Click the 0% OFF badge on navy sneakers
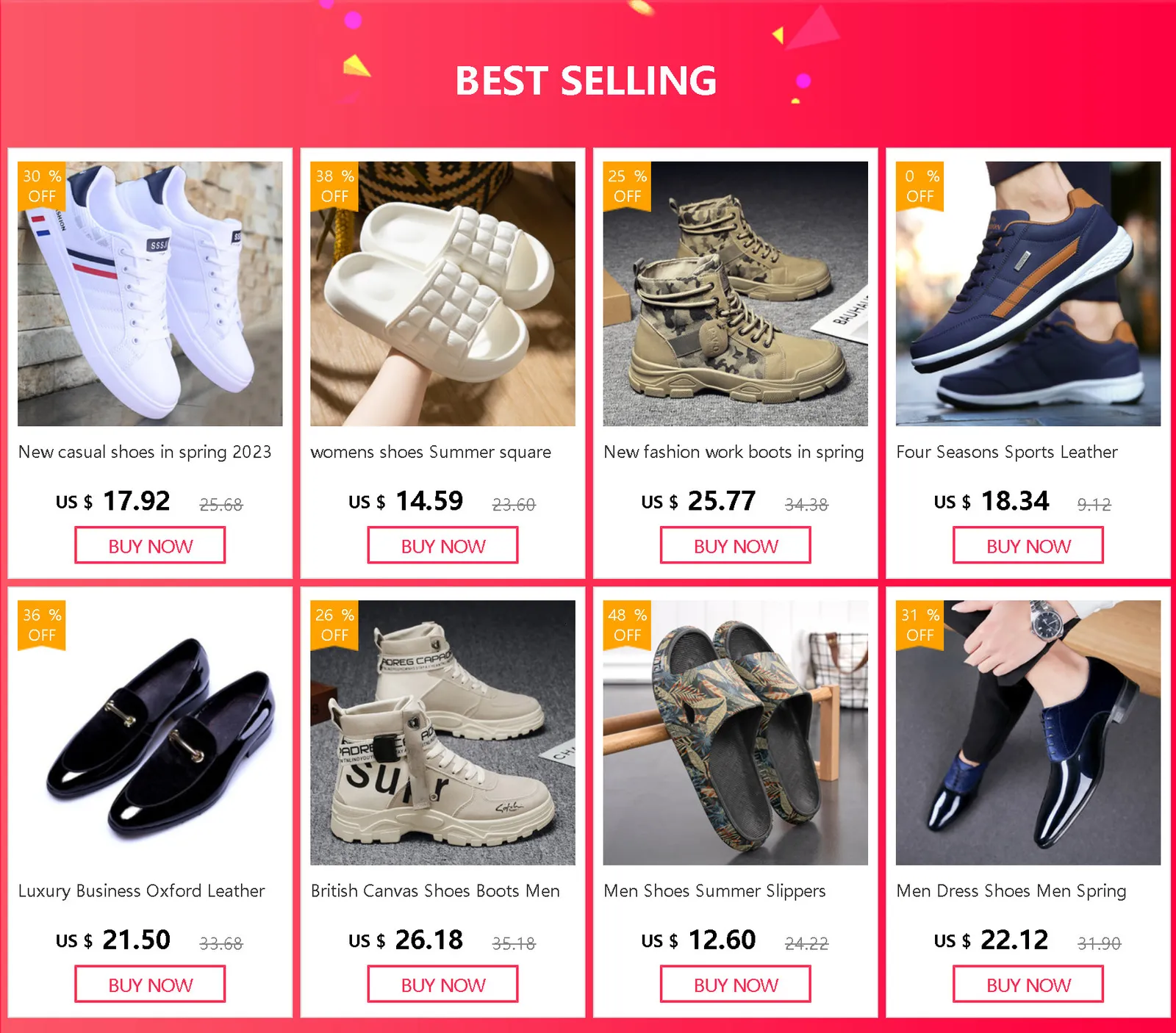This screenshot has width=1176, height=1033. (x=919, y=186)
